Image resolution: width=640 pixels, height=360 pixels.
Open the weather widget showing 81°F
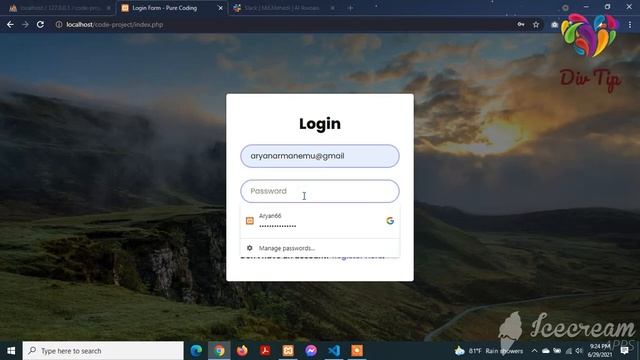489,351
